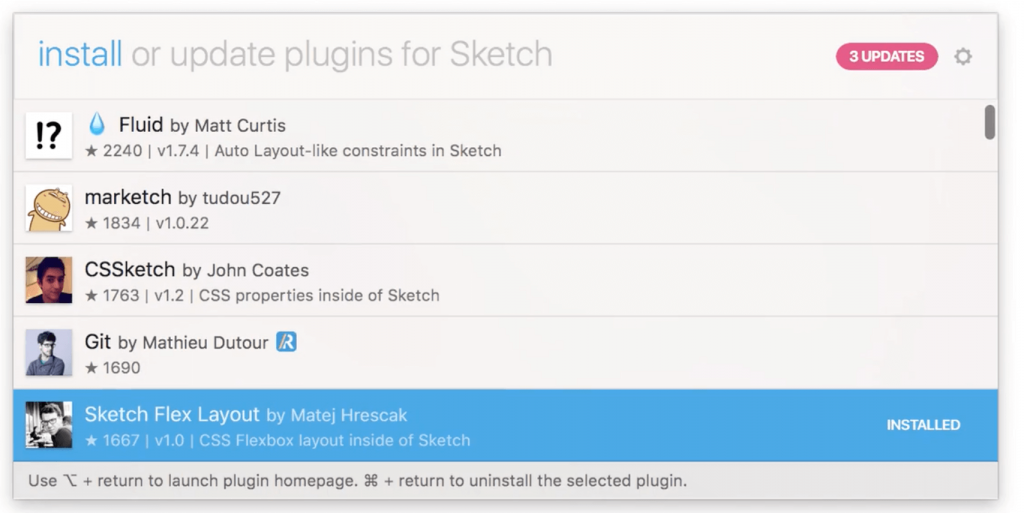Click the keyboard shortcut hint bar at bottom

tap(357, 481)
